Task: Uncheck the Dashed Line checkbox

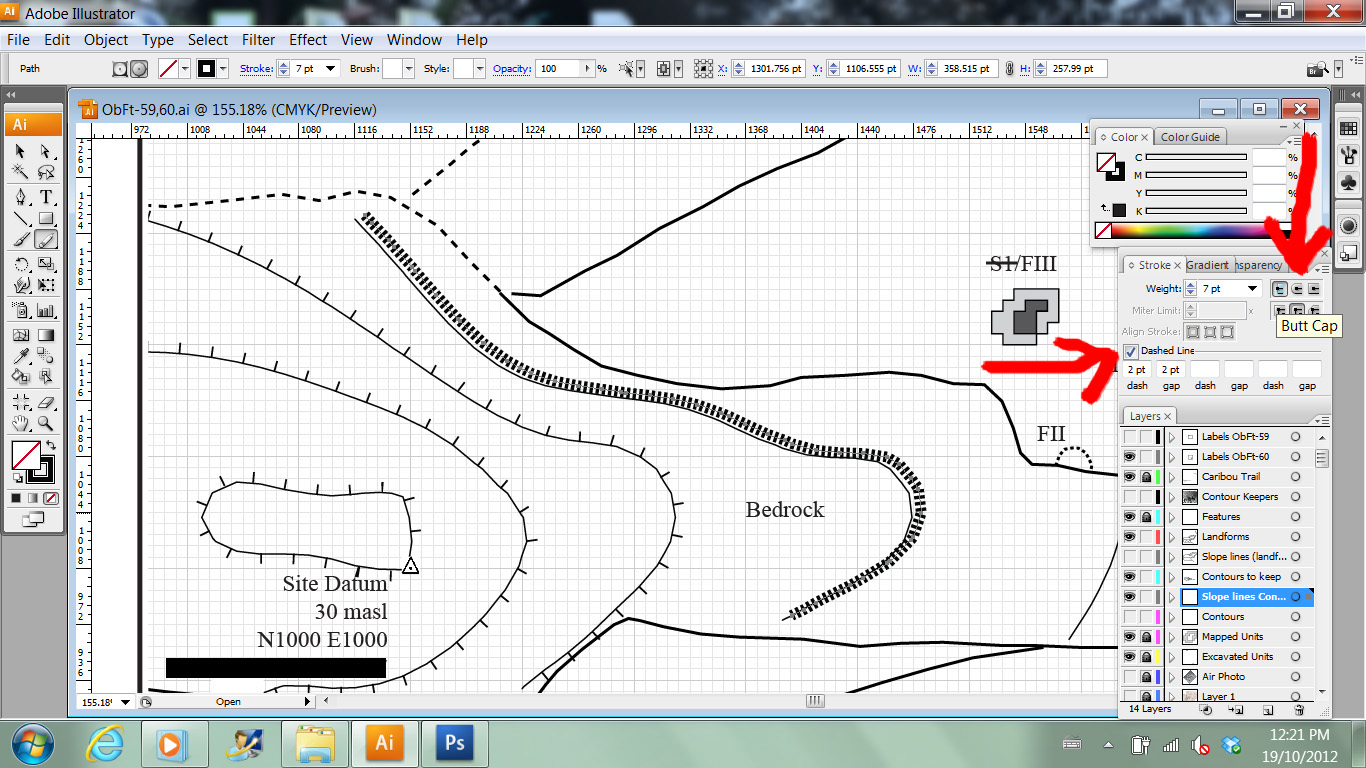Action: pyautogui.click(x=1131, y=351)
